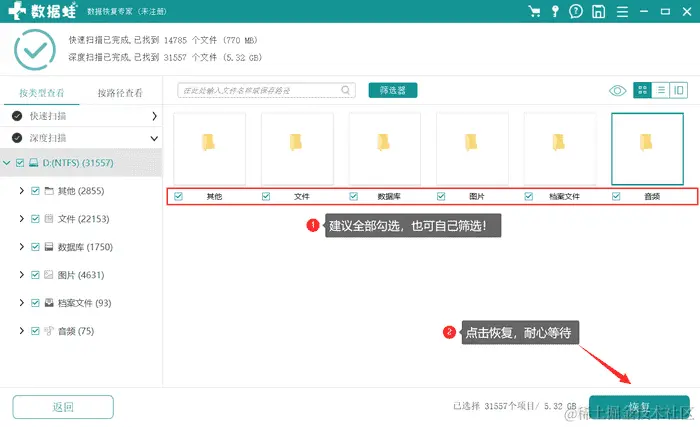Uncheck 档案文件 (93) checkbox in tree
This screenshot has width=700, height=427.
click(35, 303)
